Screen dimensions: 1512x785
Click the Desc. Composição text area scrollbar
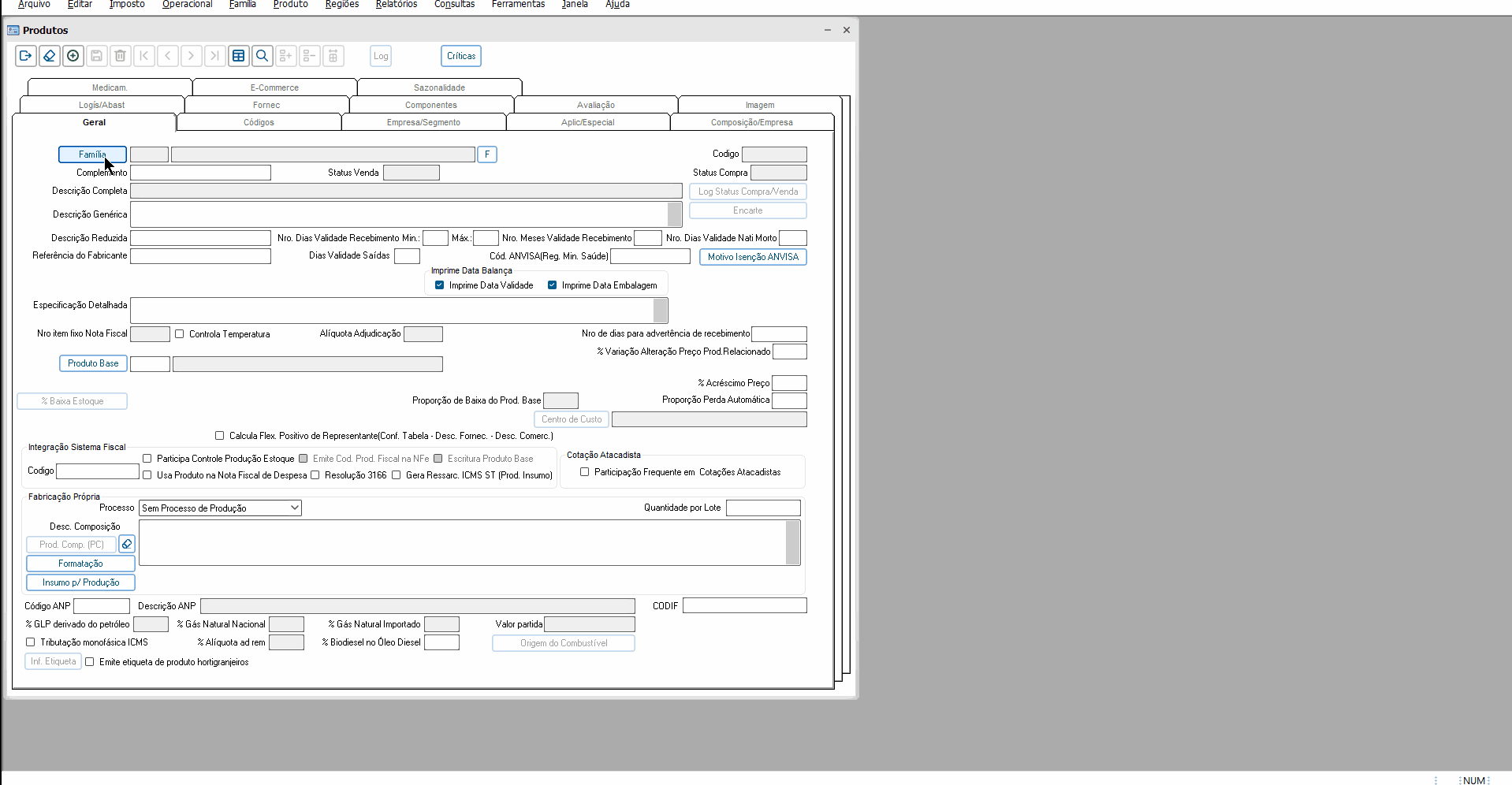click(x=793, y=542)
